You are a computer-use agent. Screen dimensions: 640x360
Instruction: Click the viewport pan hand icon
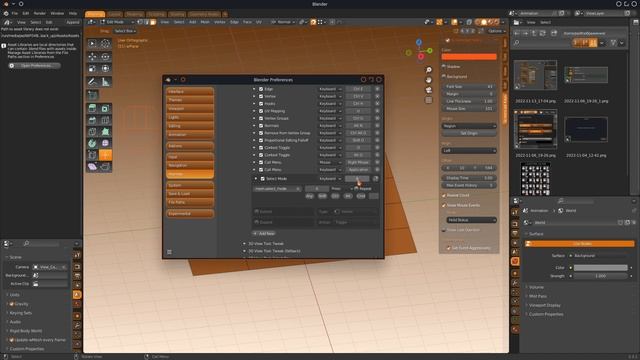(x=429, y=80)
